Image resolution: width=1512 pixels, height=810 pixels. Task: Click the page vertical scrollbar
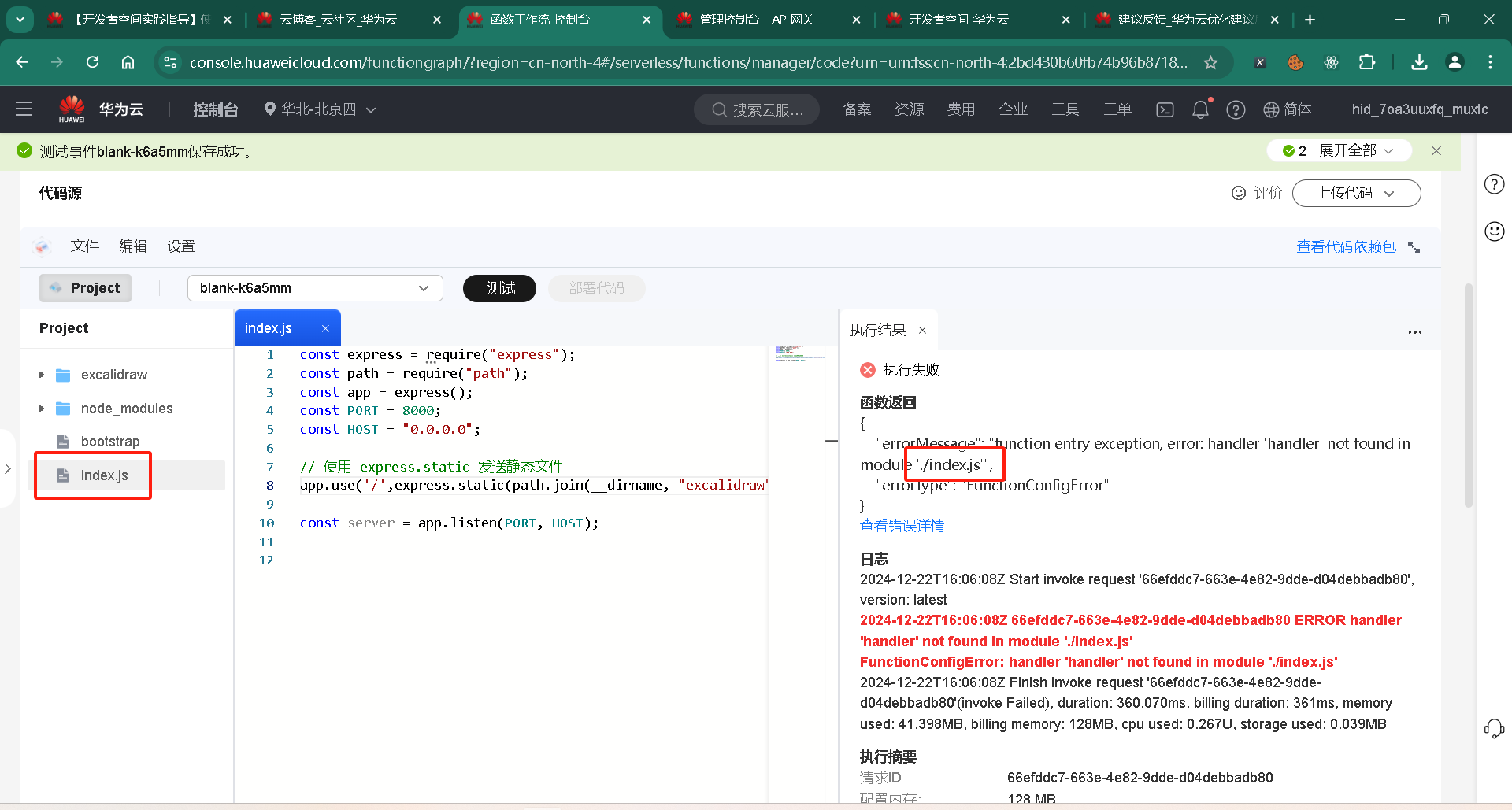click(x=1468, y=394)
